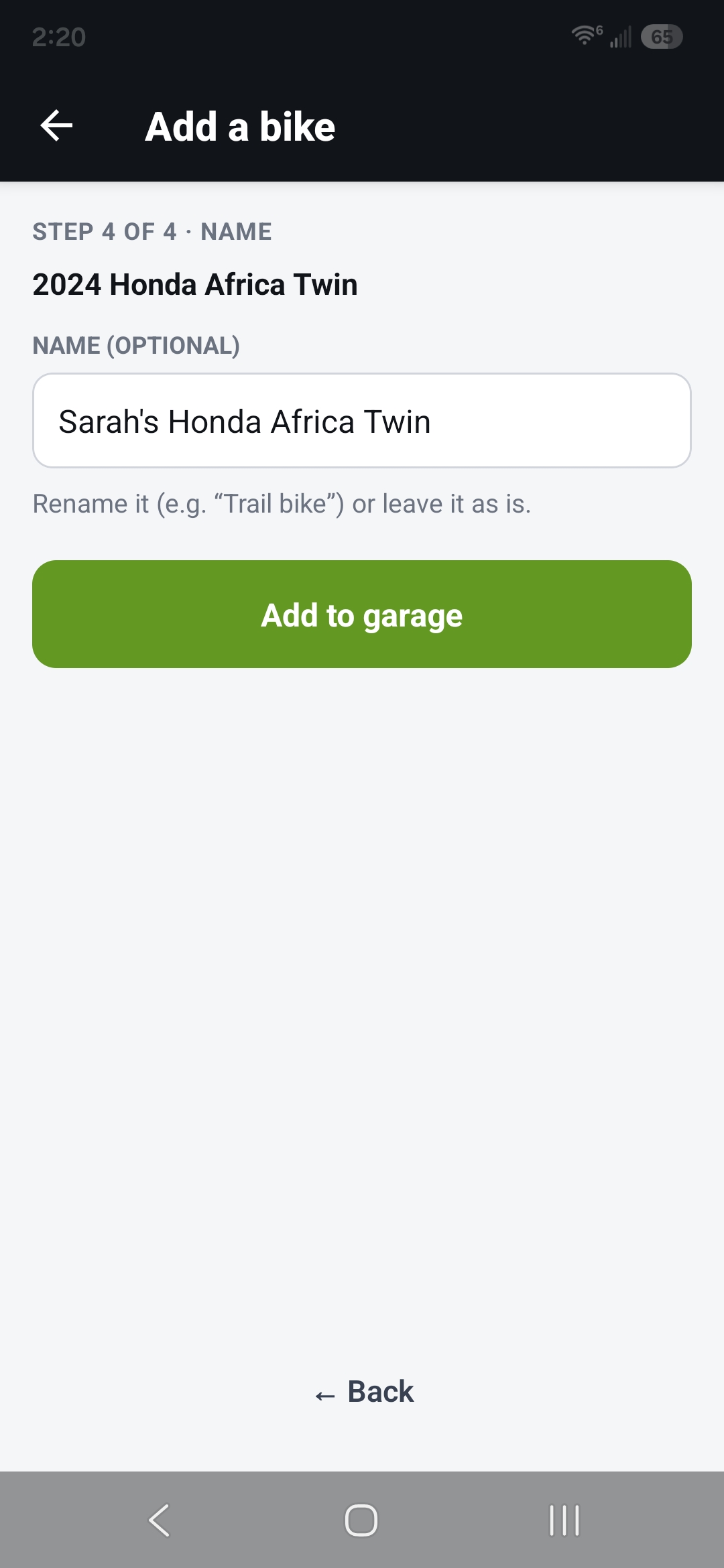Viewport: 724px width, 1568px height.
Task: Click the Rename it hint text
Action: pyautogui.click(x=282, y=504)
